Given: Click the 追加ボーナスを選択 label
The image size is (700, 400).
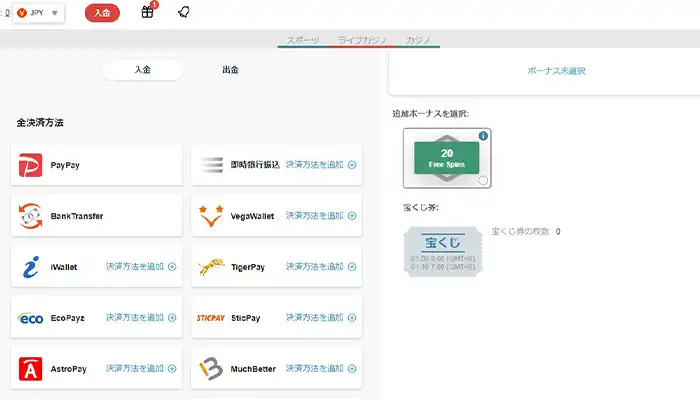Looking at the screenshot, I should tap(431, 114).
